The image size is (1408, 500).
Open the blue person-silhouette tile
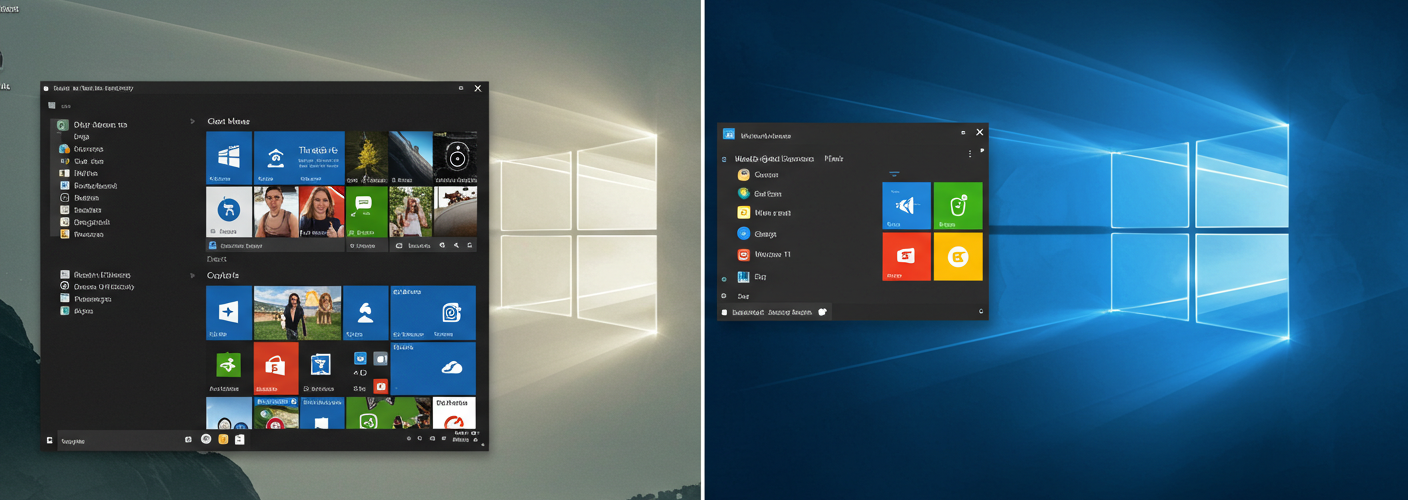(x=365, y=313)
